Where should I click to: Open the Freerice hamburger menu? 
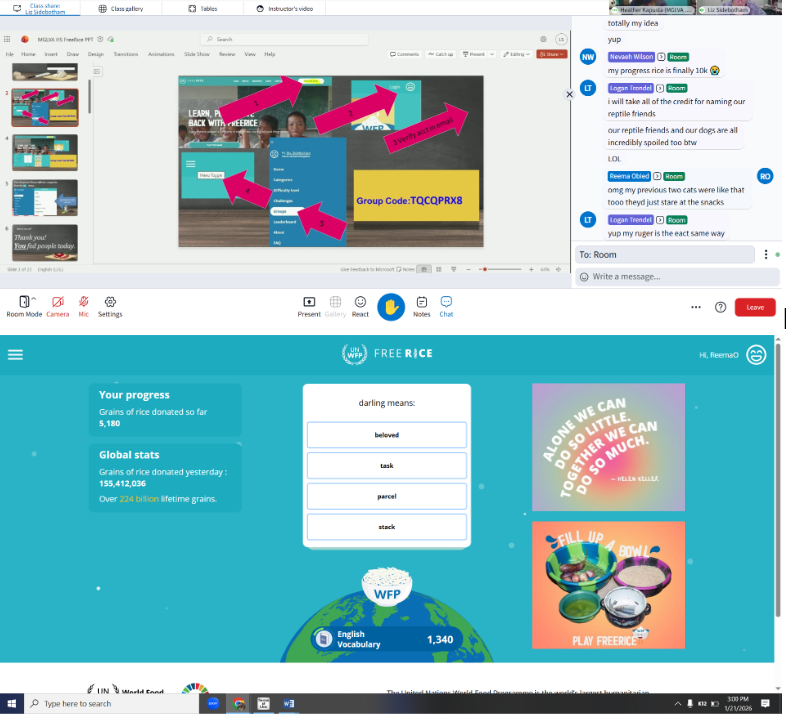pos(15,355)
